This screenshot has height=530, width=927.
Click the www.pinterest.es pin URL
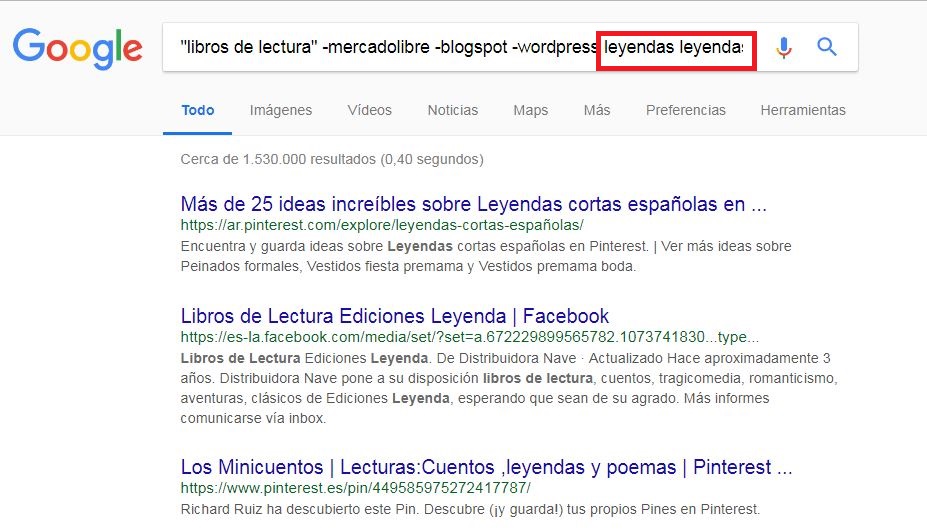point(355,488)
